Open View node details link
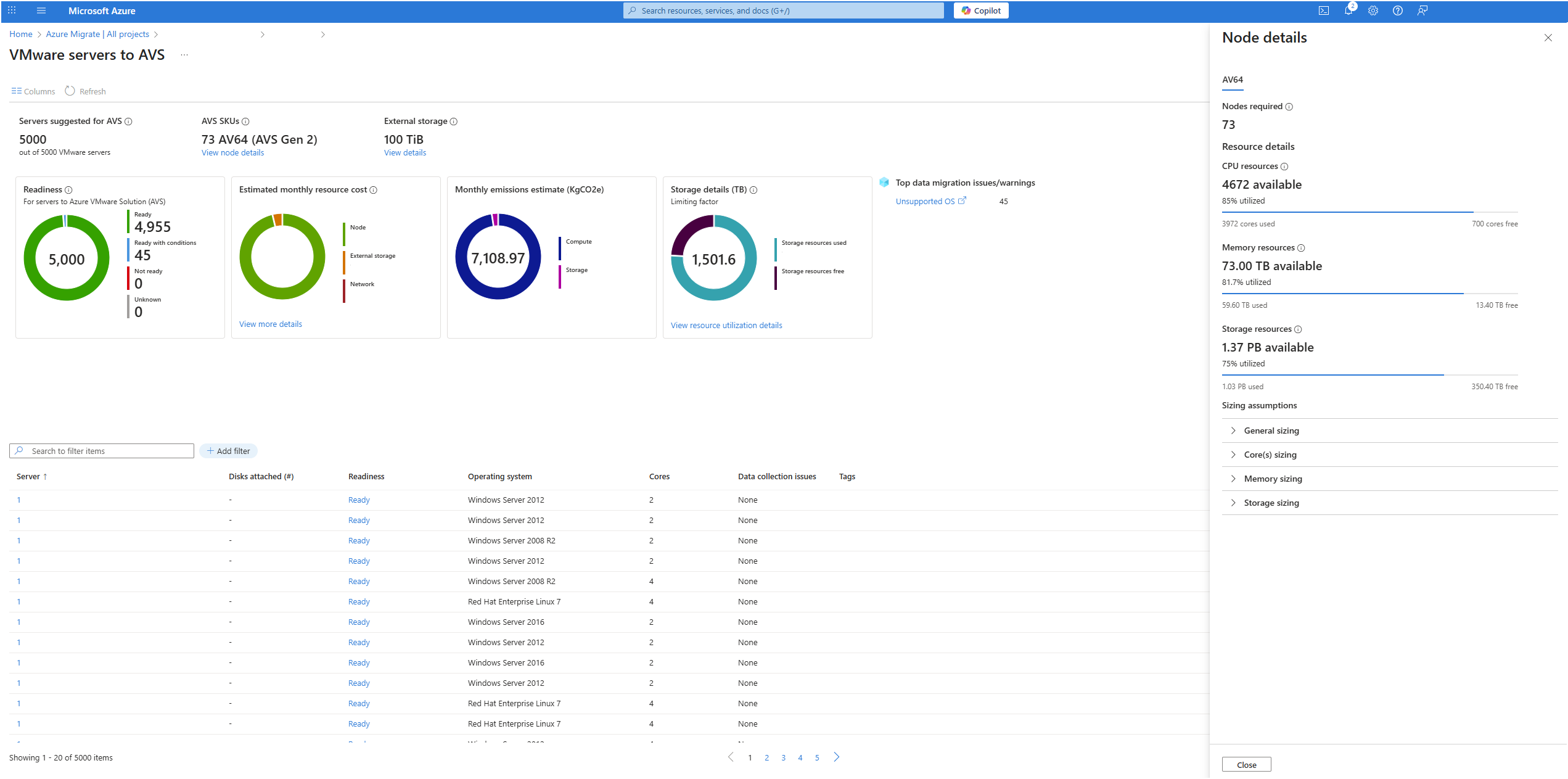Viewport: 1568px width, 779px height. 232,153
